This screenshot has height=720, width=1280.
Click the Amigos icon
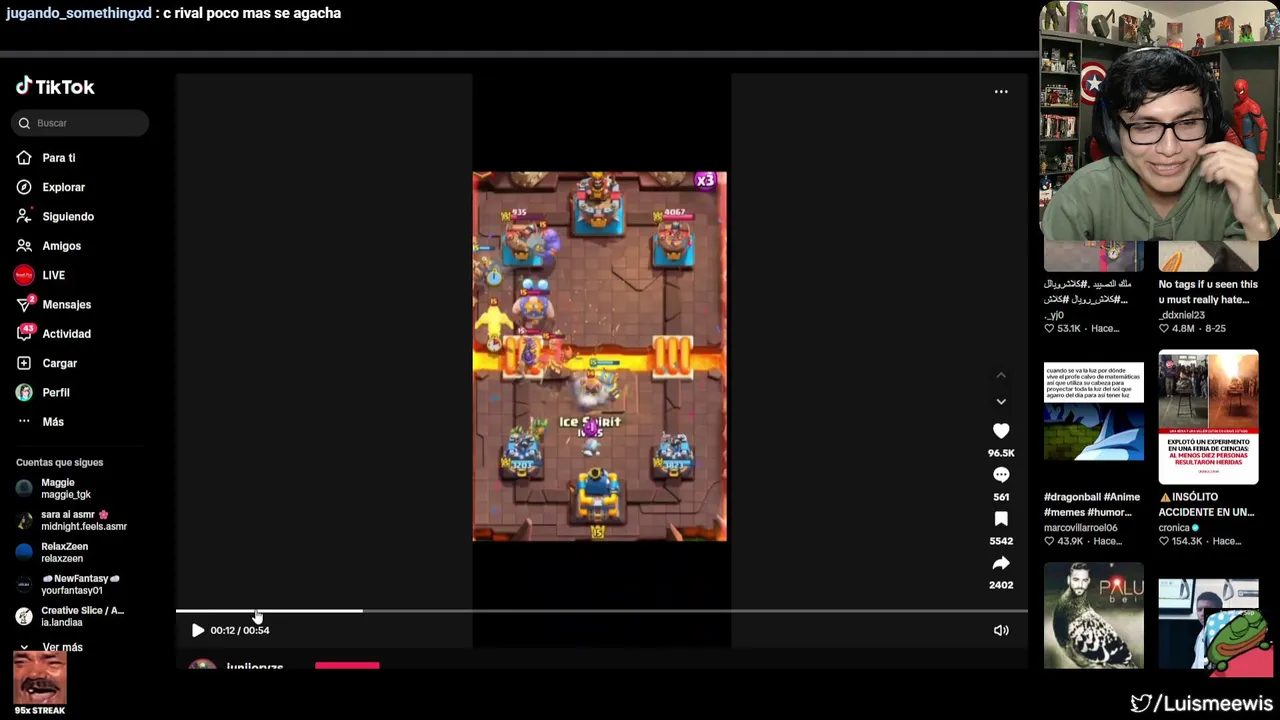coord(24,246)
